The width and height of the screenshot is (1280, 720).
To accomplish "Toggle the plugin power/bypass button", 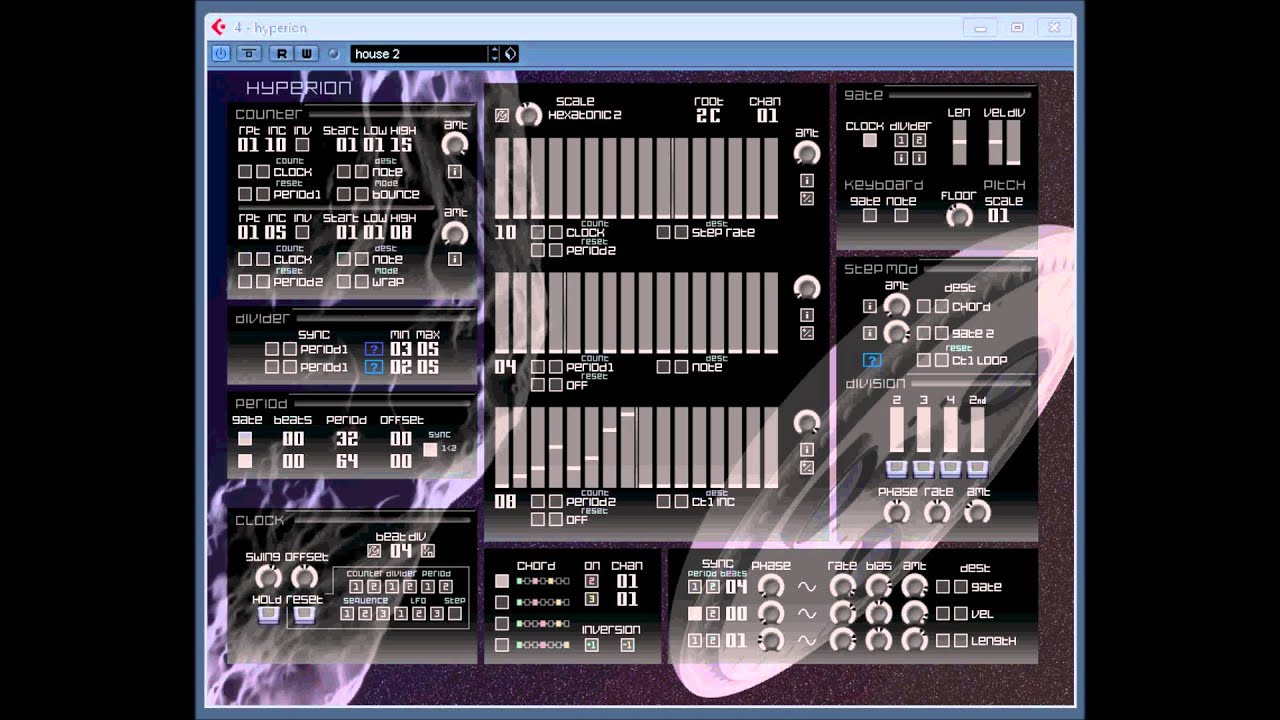I will click(220, 54).
